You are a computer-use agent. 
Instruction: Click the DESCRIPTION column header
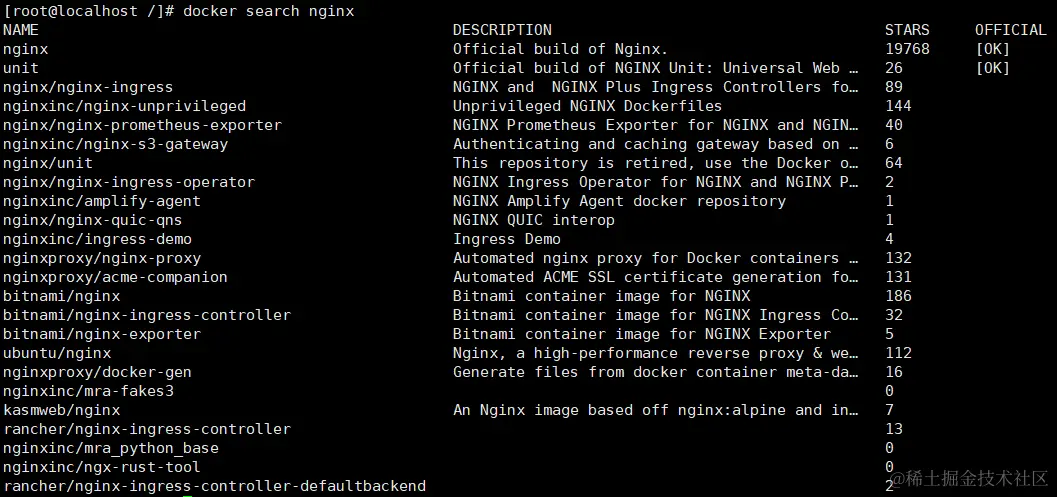(502, 30)
